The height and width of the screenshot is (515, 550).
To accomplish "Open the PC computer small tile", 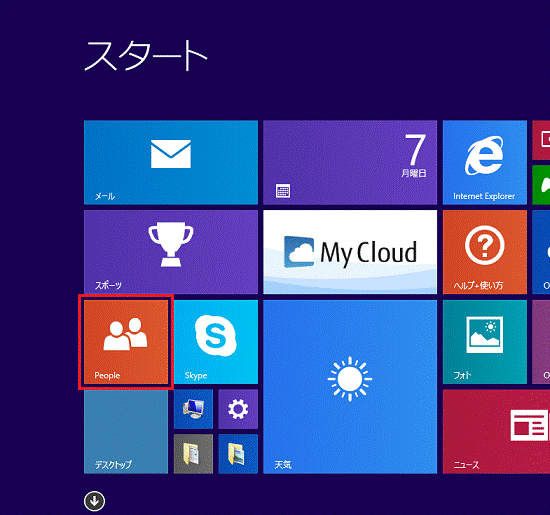I will (193, 409).
